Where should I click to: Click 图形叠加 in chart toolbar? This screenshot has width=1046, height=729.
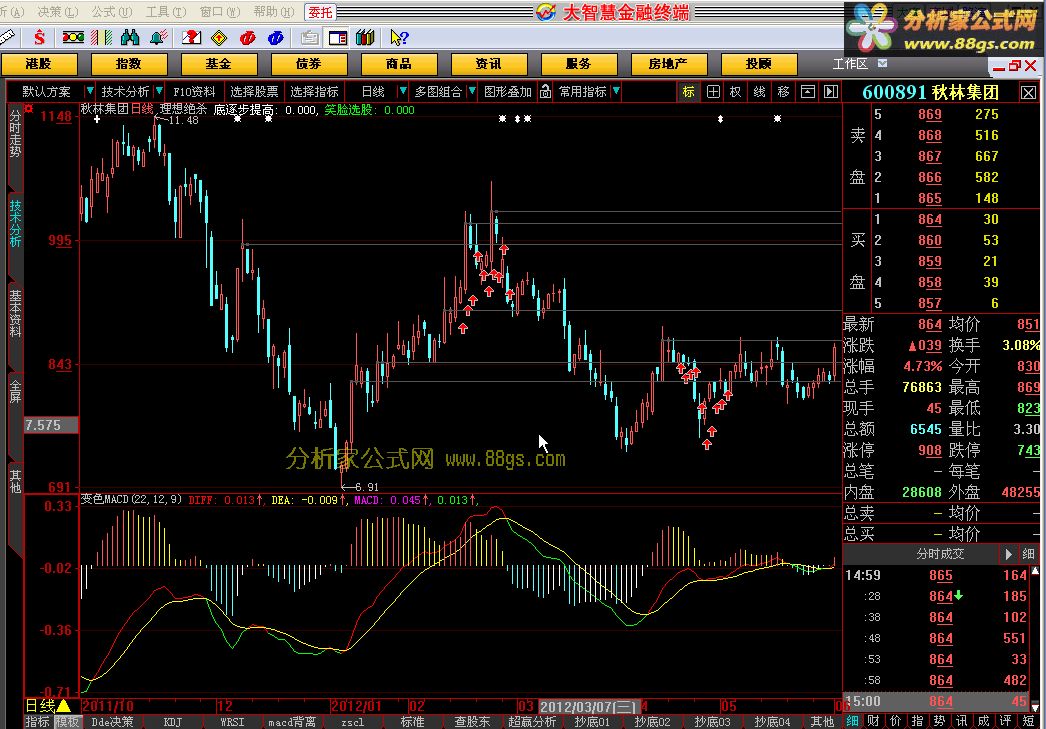[508, 91]
